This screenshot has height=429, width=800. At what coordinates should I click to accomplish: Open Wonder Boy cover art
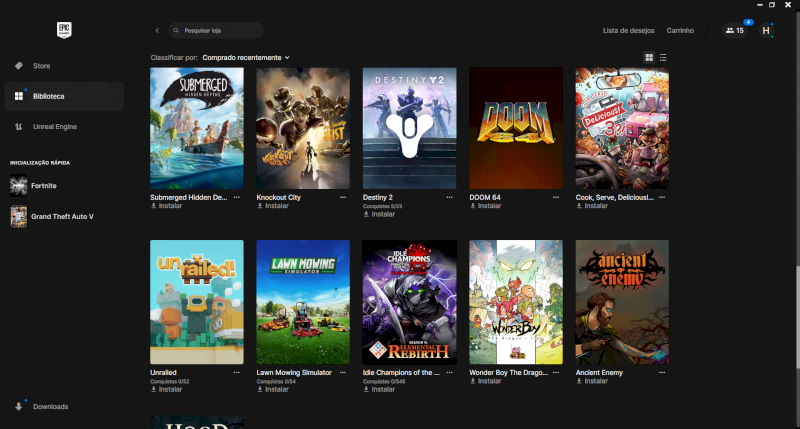coord(516,302)
